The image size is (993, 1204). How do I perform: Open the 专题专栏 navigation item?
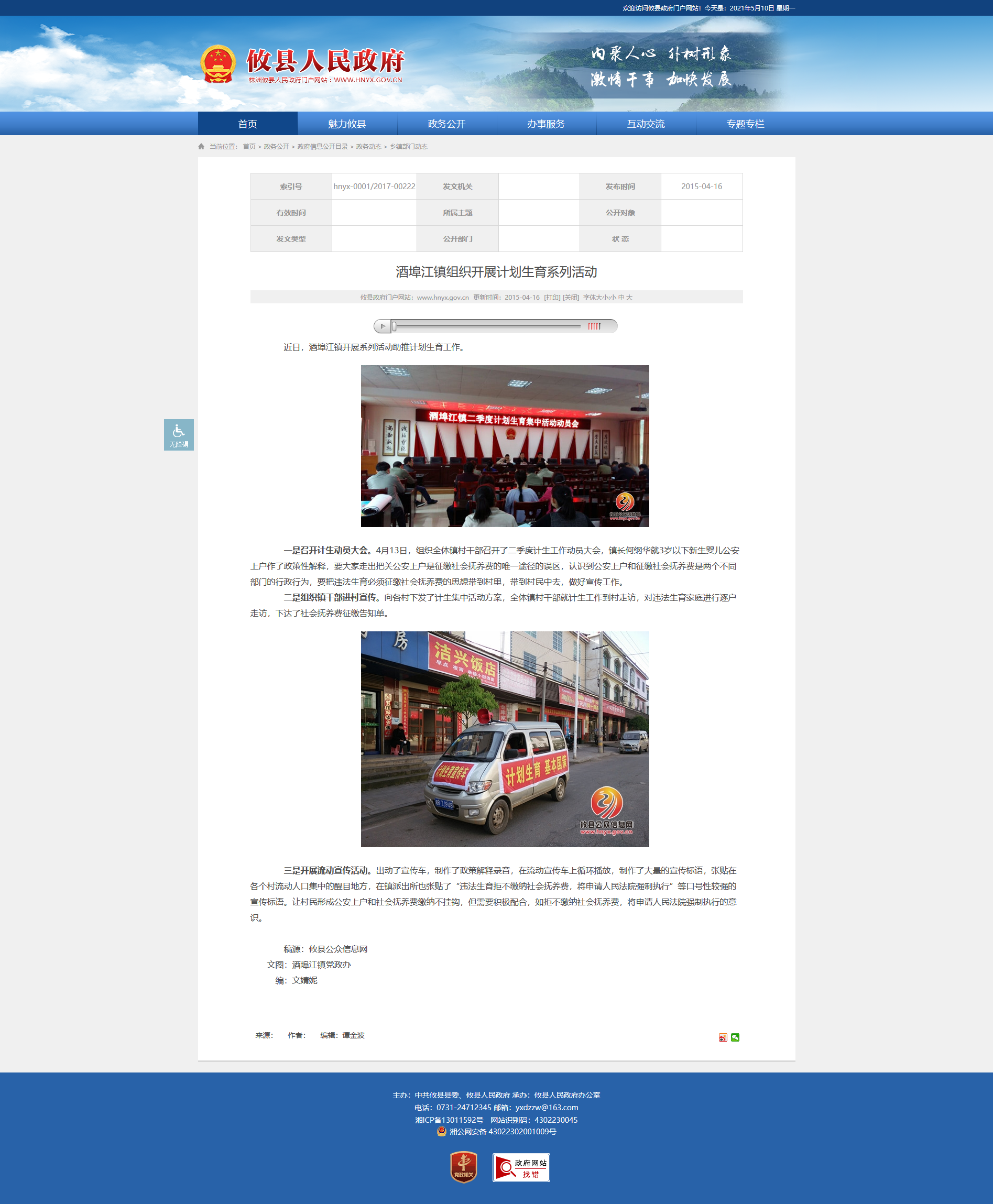click(745, 124)
